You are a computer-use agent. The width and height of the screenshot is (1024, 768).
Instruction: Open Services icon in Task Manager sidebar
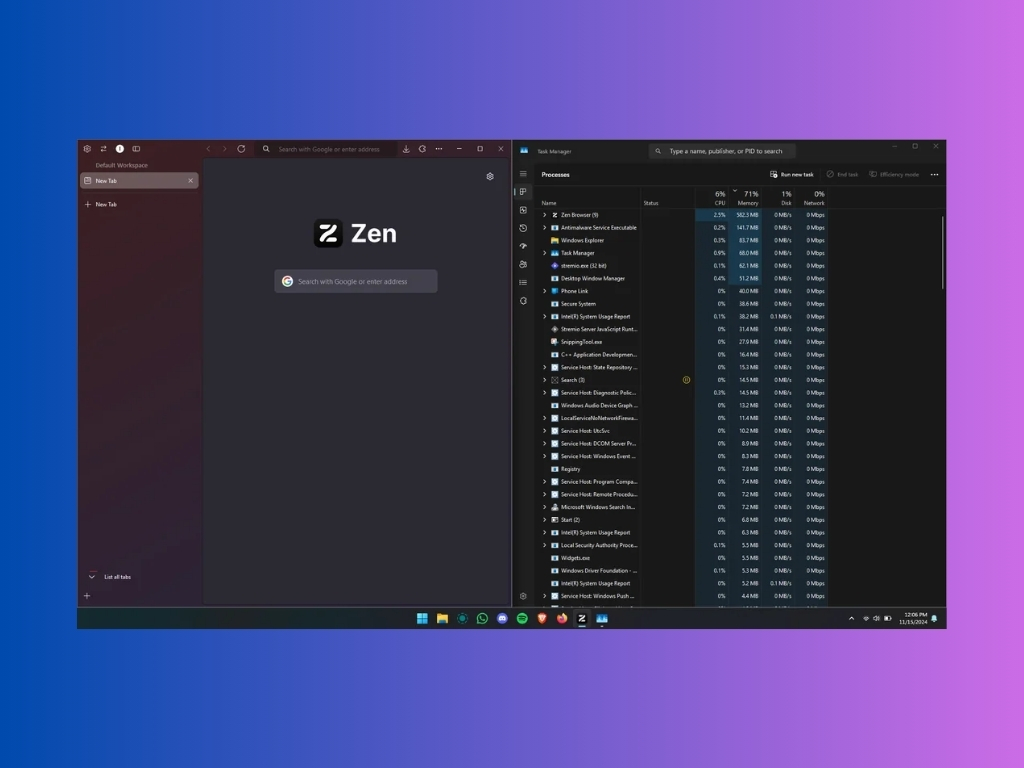click(523, 301)
